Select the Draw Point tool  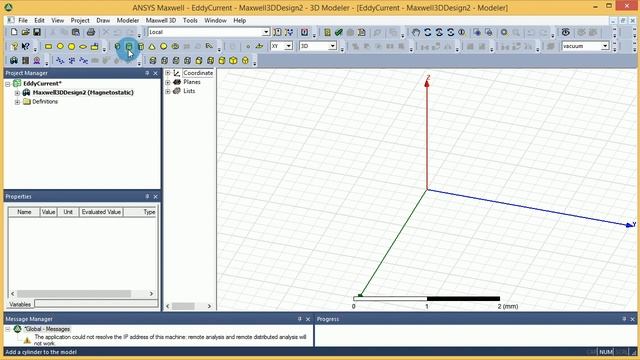[248, 47]
